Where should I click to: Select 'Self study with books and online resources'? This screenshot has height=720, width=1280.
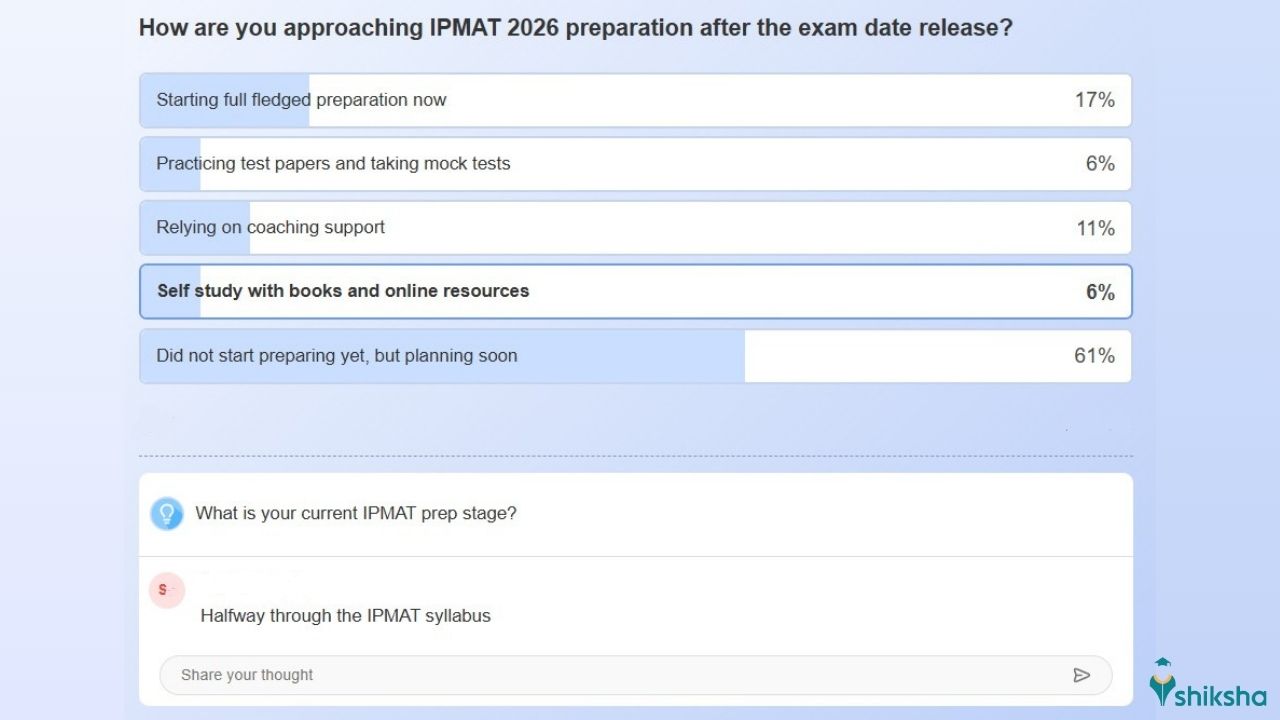(343, 292)
